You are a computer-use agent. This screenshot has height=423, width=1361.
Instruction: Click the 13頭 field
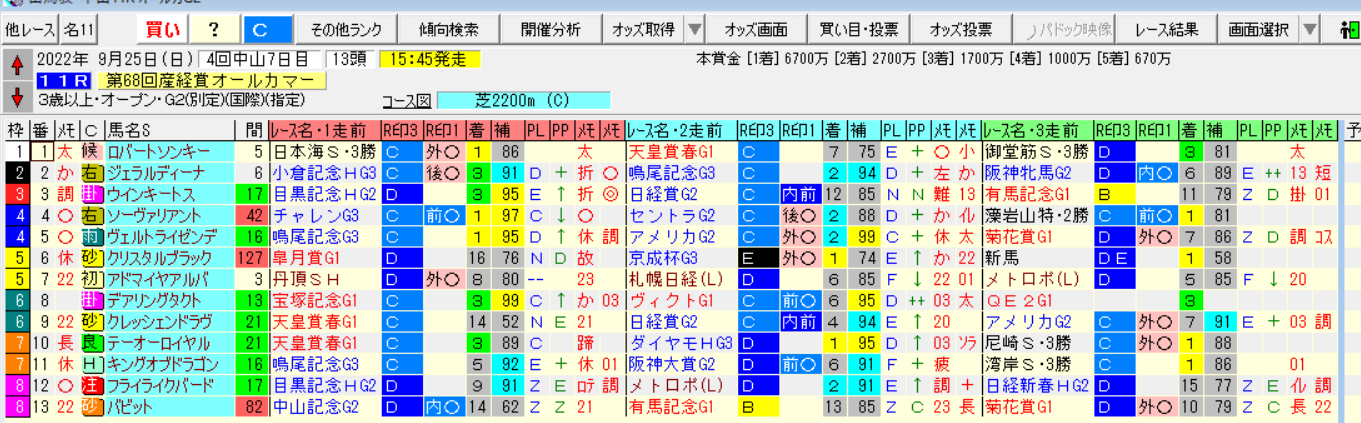pos(350,59)
